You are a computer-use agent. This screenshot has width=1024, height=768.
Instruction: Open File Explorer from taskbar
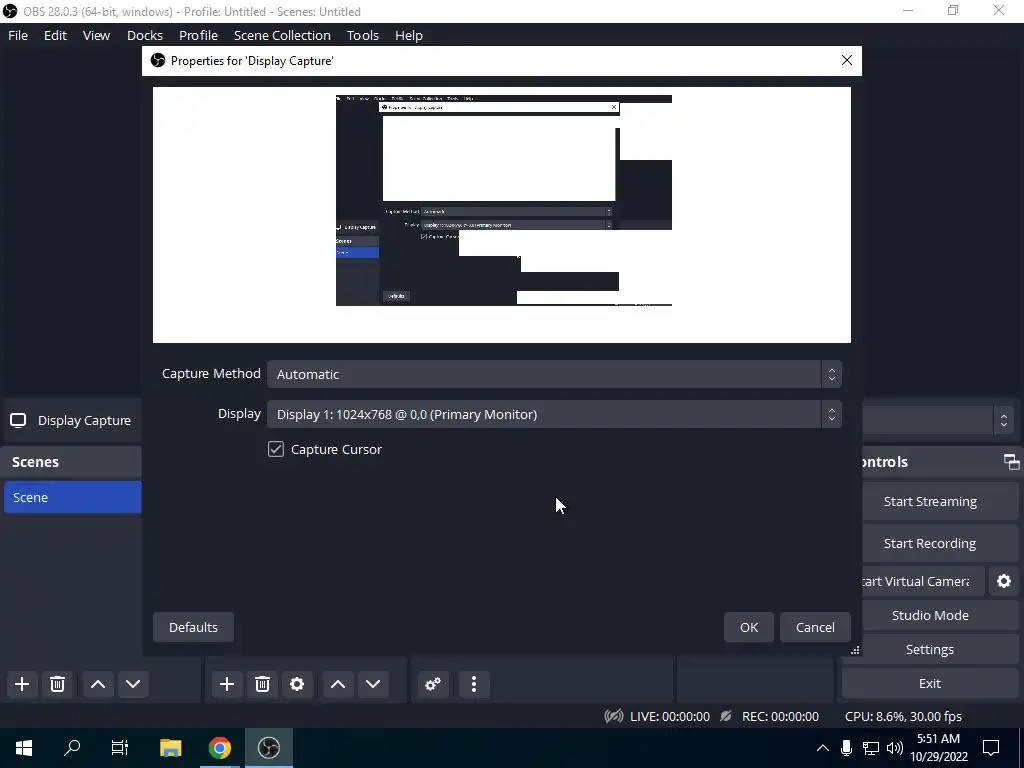(x=170, y=748)
